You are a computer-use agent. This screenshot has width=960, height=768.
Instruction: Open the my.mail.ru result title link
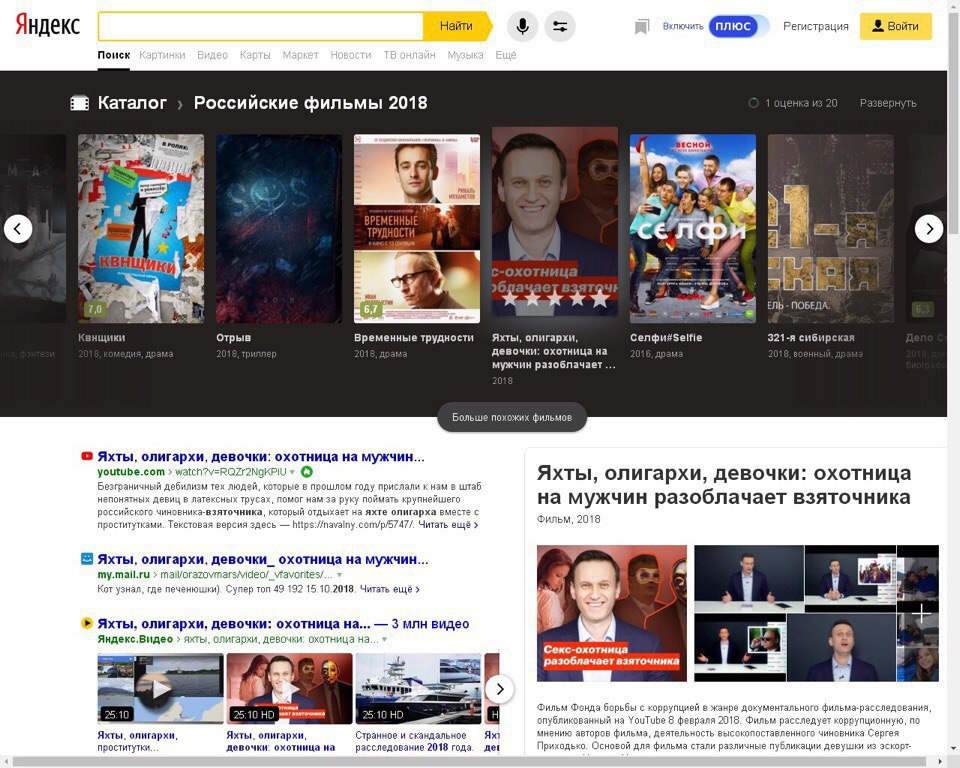pyautogui.click(x=263, y=559)
